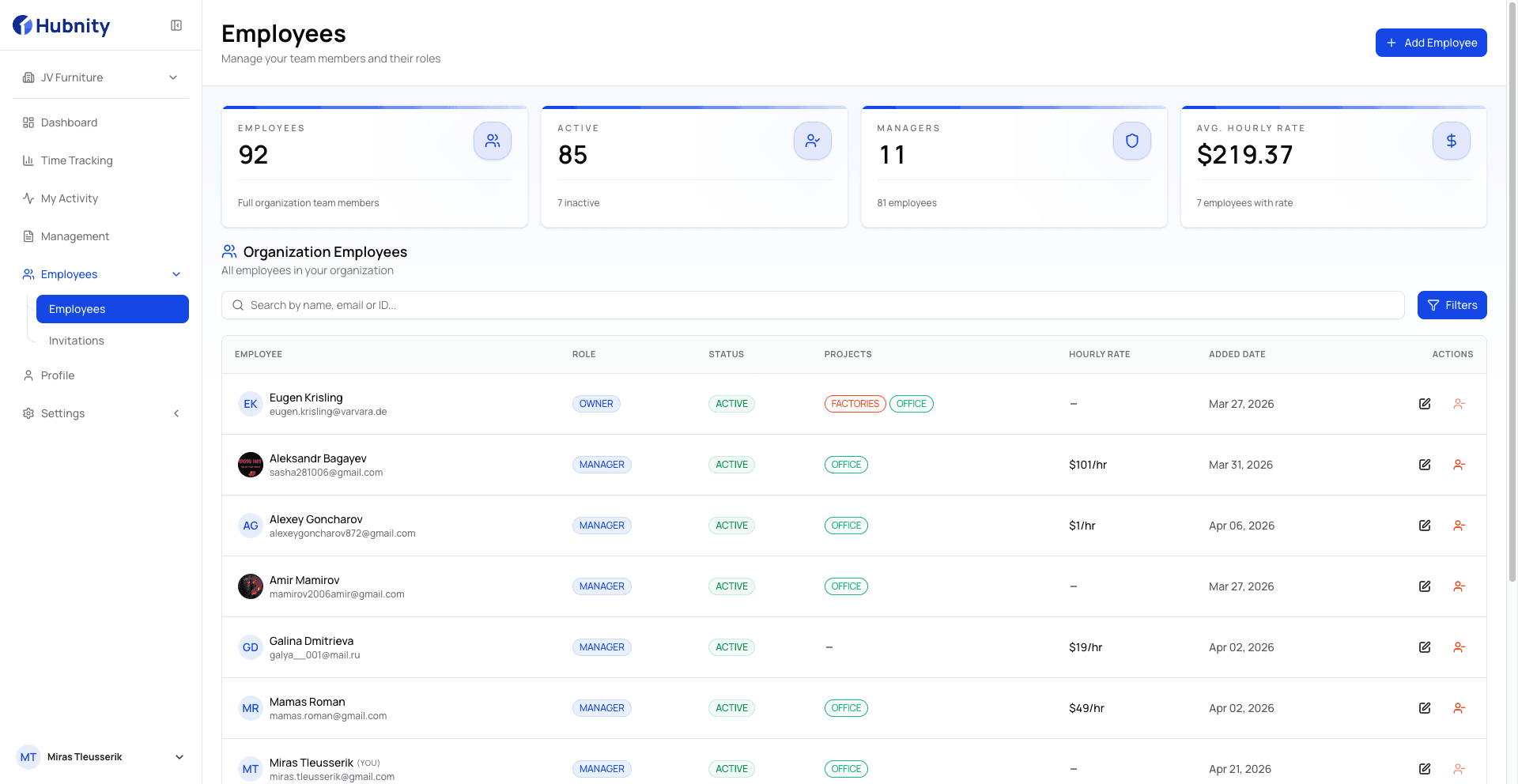Click the Hubnity logo
Viewport: 1518px width, 784px height.
(x=62, y=25)
